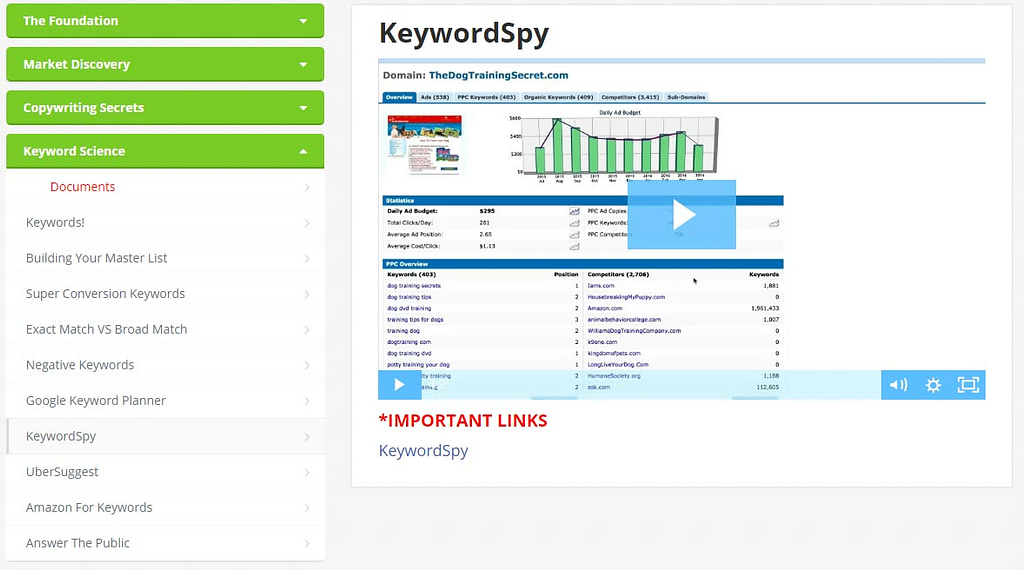Click the TheDogTrainingSecret.com domain text
Viewport: 1024px width, 570px height.
coord(498,75)
